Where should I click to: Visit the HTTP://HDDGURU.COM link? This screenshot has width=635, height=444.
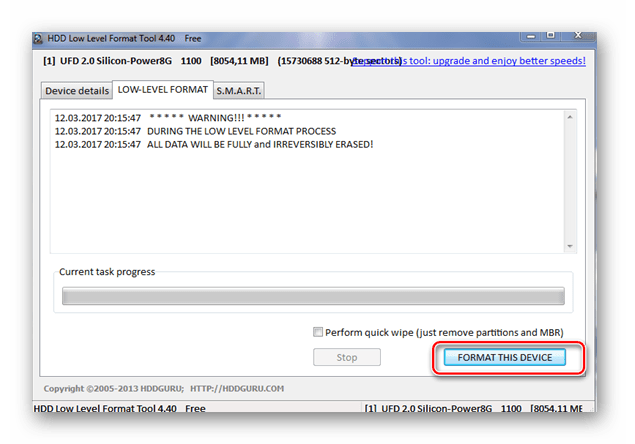pyautogui.click(x=237, y=388)
